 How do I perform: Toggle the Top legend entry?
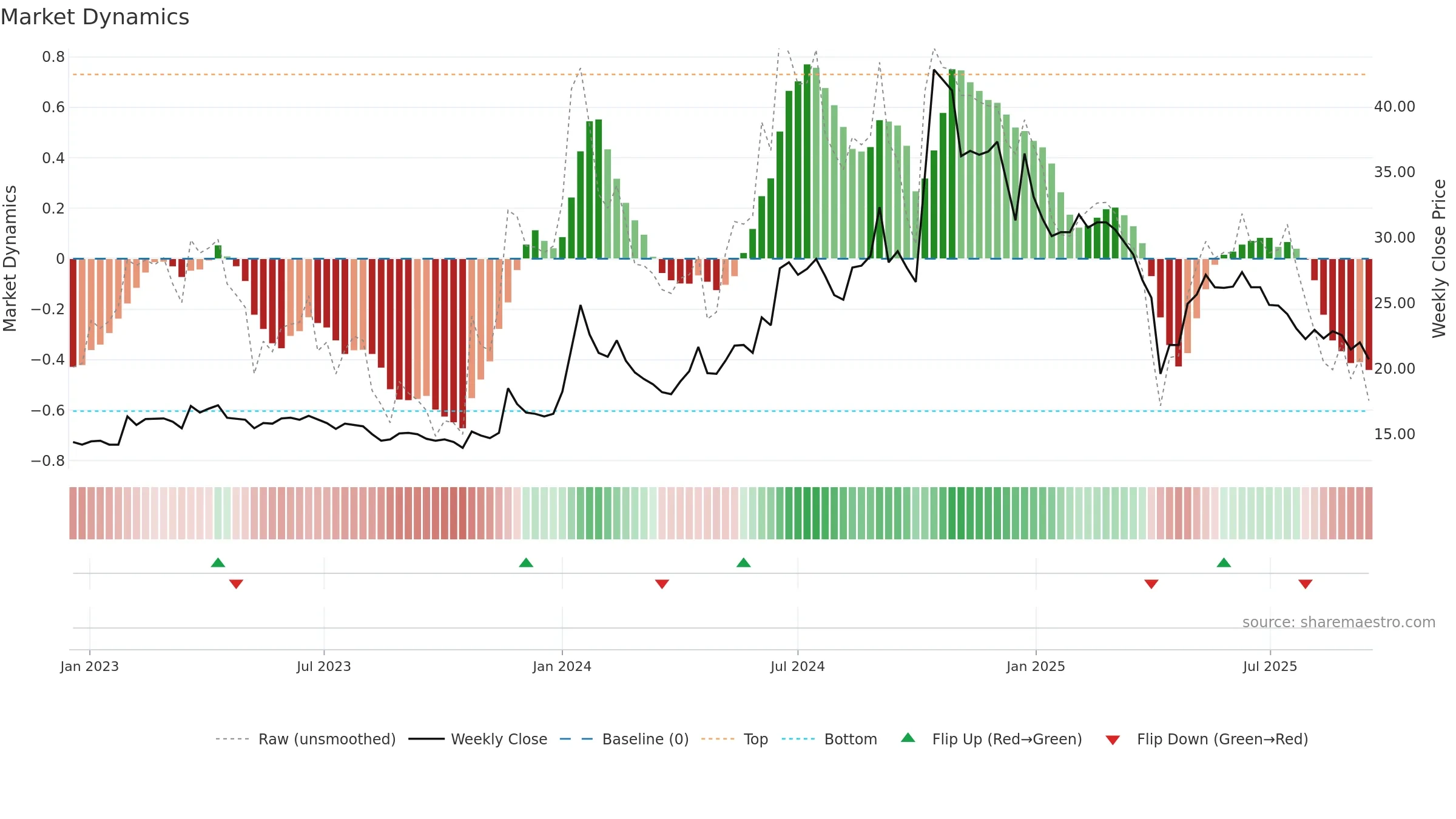[x=735, y=739]
